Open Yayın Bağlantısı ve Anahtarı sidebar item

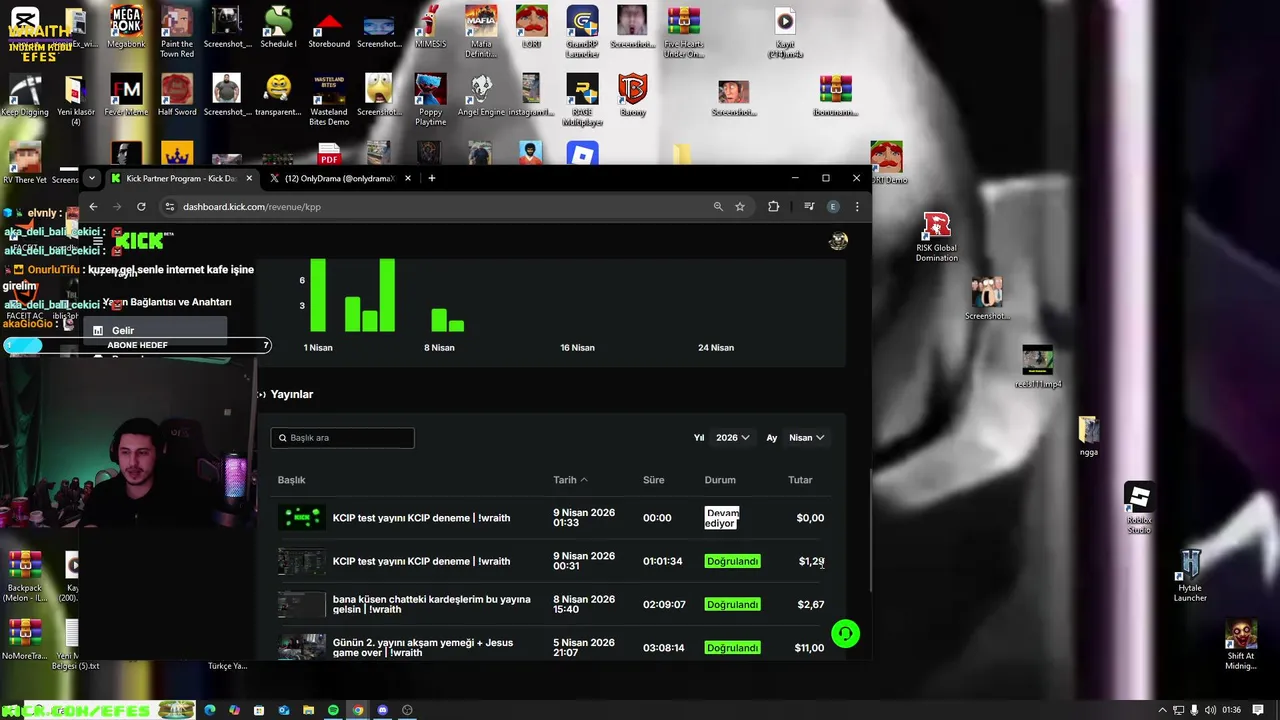167,302
